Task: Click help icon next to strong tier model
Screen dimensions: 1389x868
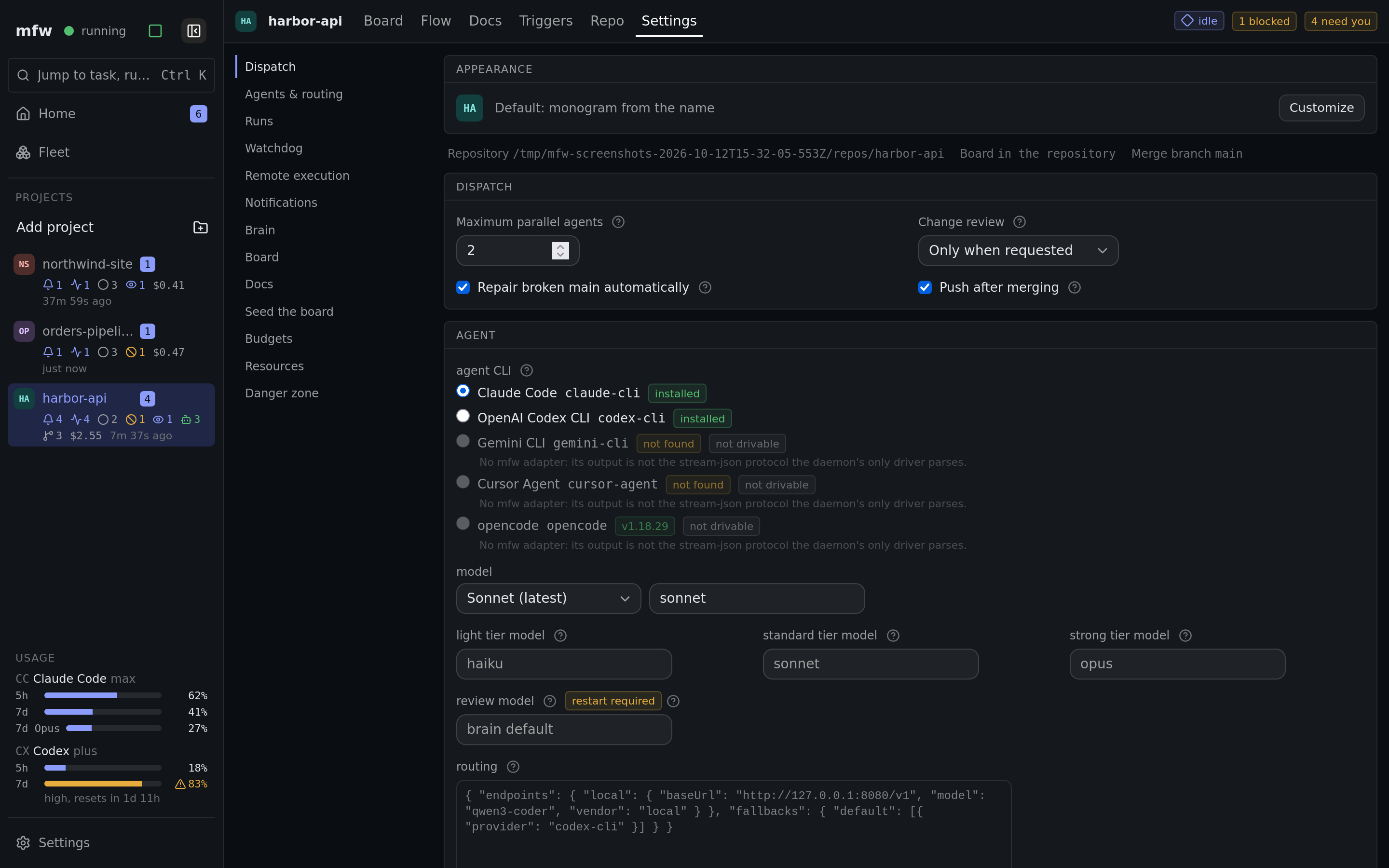Action: click(1185, 636)
